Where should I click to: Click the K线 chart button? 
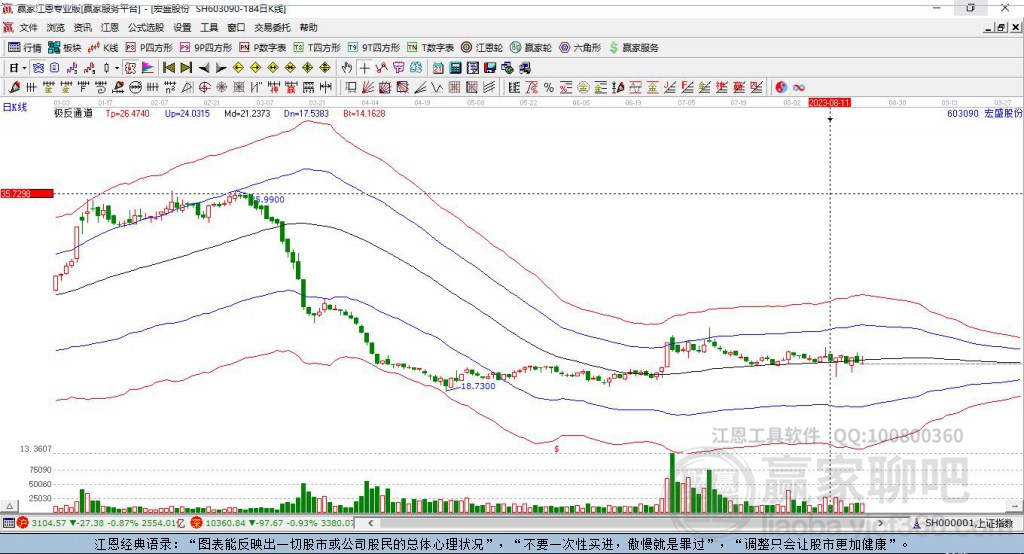click(x=103, y=48)
